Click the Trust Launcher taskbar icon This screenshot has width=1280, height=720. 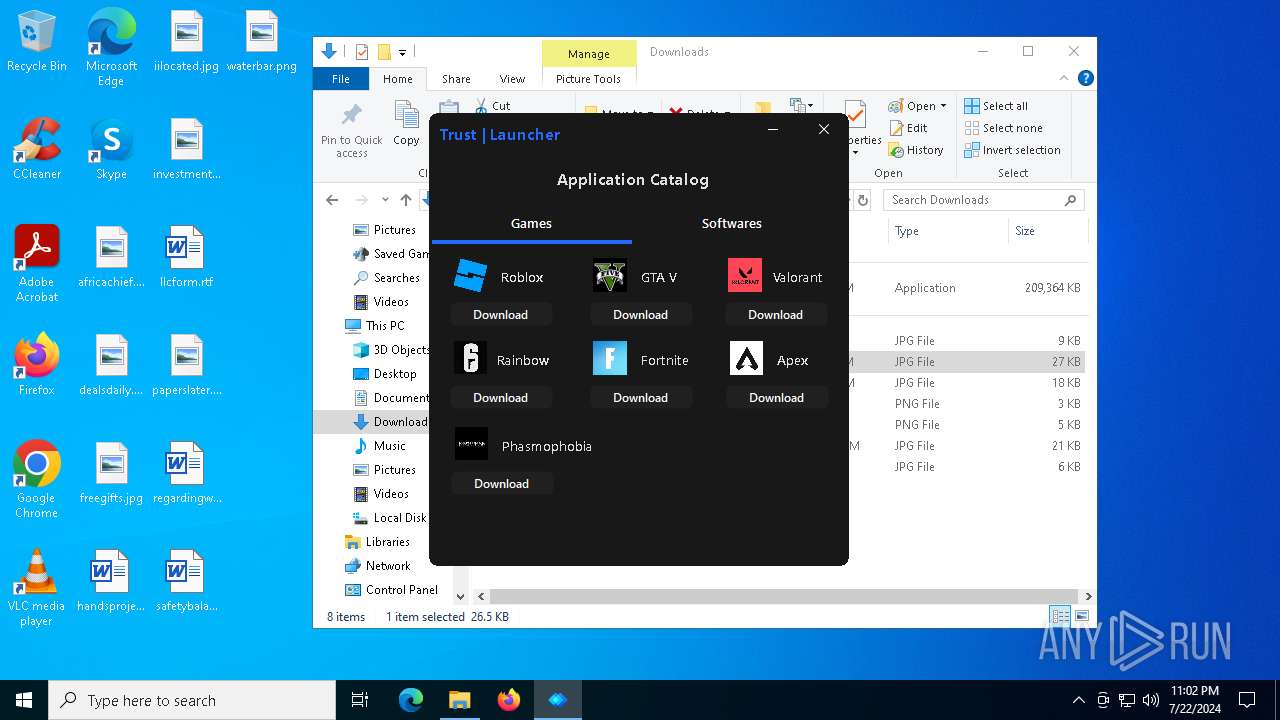(558, 700)
